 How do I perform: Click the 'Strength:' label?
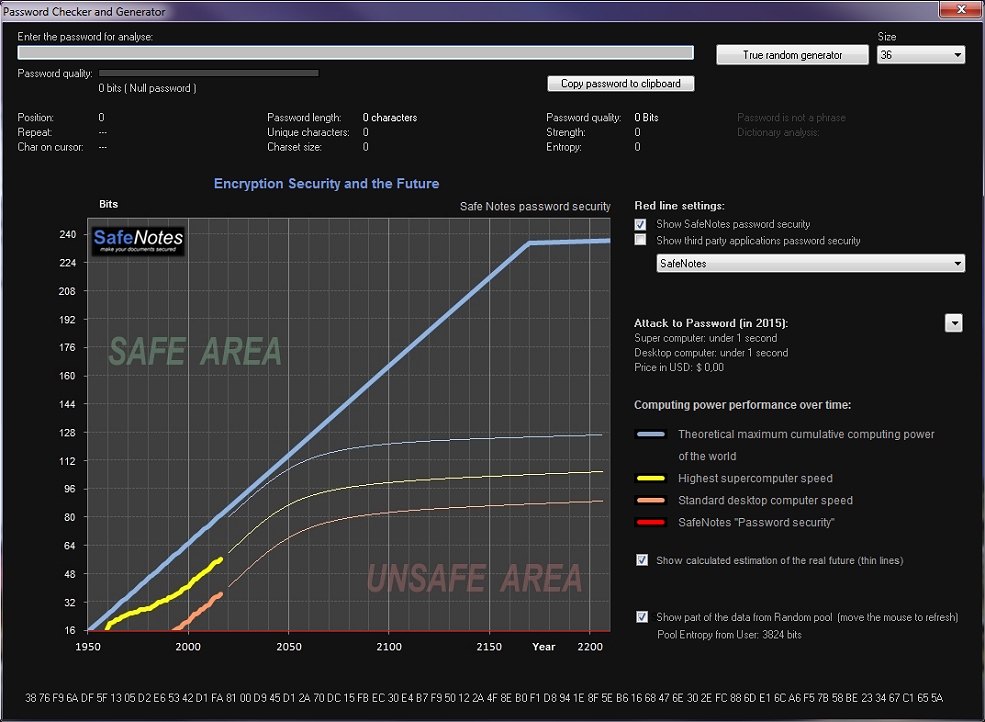tap(565, 133)
